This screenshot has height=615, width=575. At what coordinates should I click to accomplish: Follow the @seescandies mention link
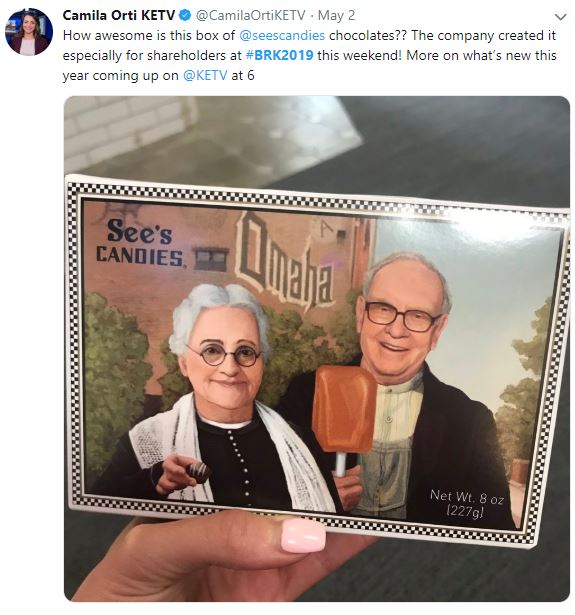(282, 35)
